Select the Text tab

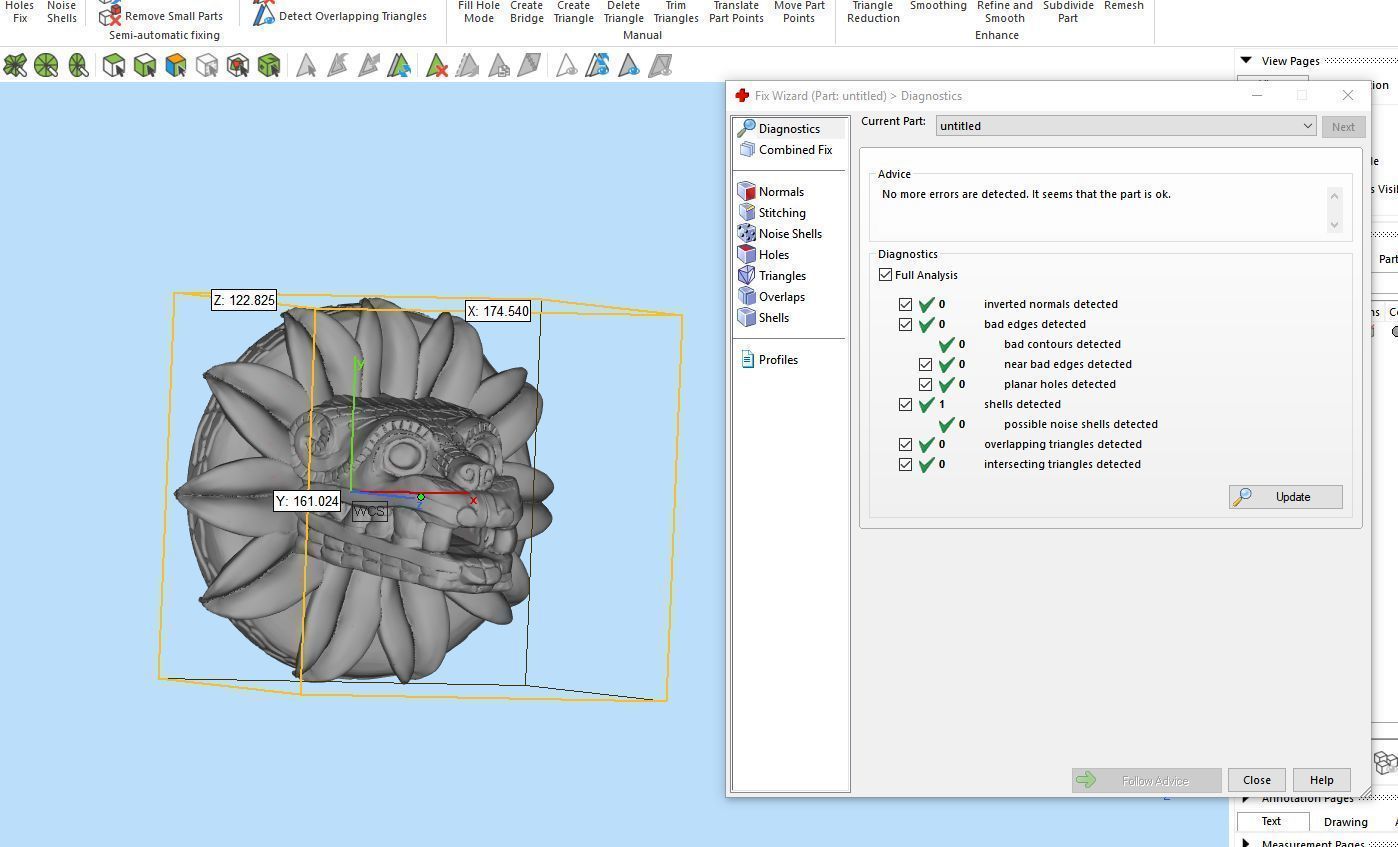[x=1270, y=821]
